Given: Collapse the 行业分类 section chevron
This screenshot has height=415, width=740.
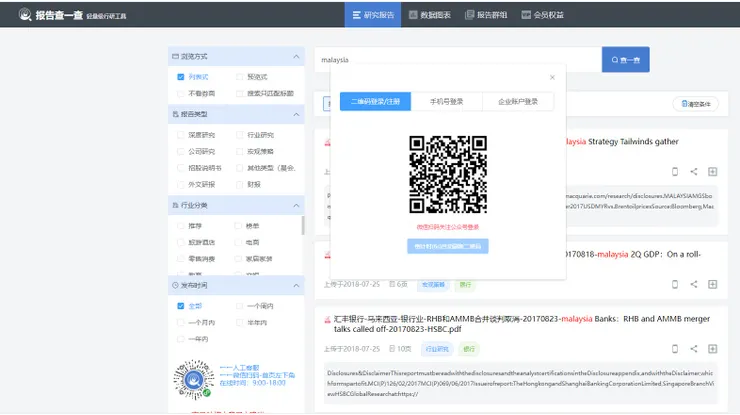Looking at the screenshot, I should pyautogui.click(x=296, y=205).
